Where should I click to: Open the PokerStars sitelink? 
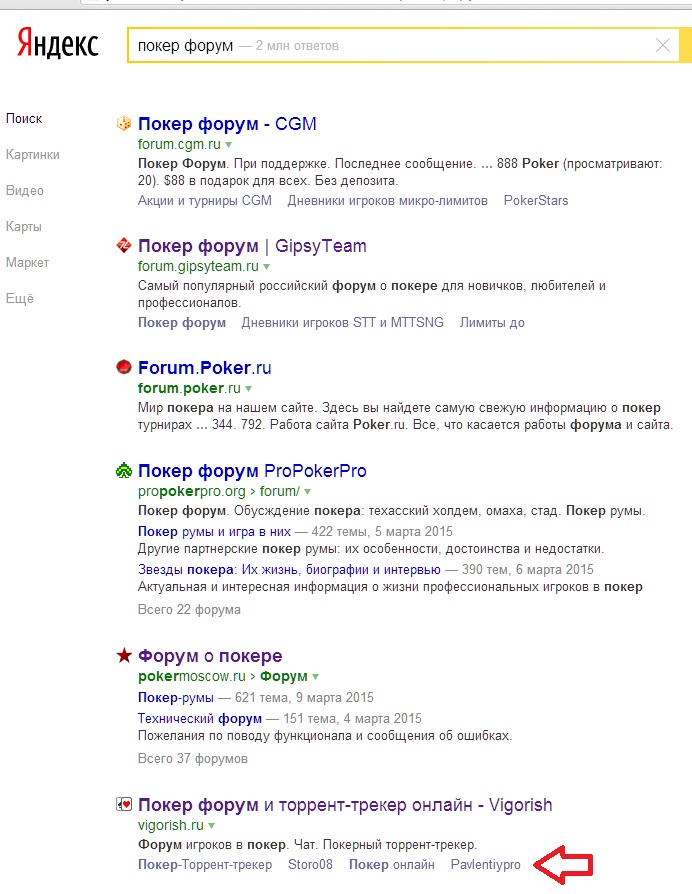(536, 201)
